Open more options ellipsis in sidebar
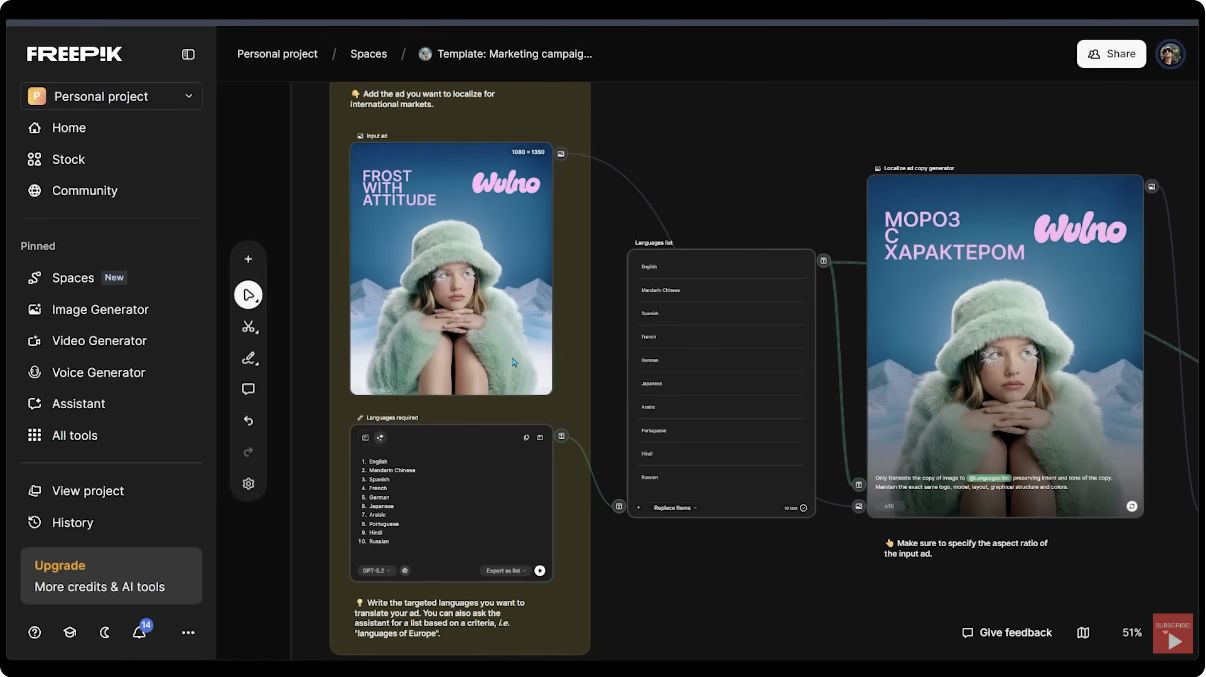Screen dimensions: 1206x677 (188, 632)
